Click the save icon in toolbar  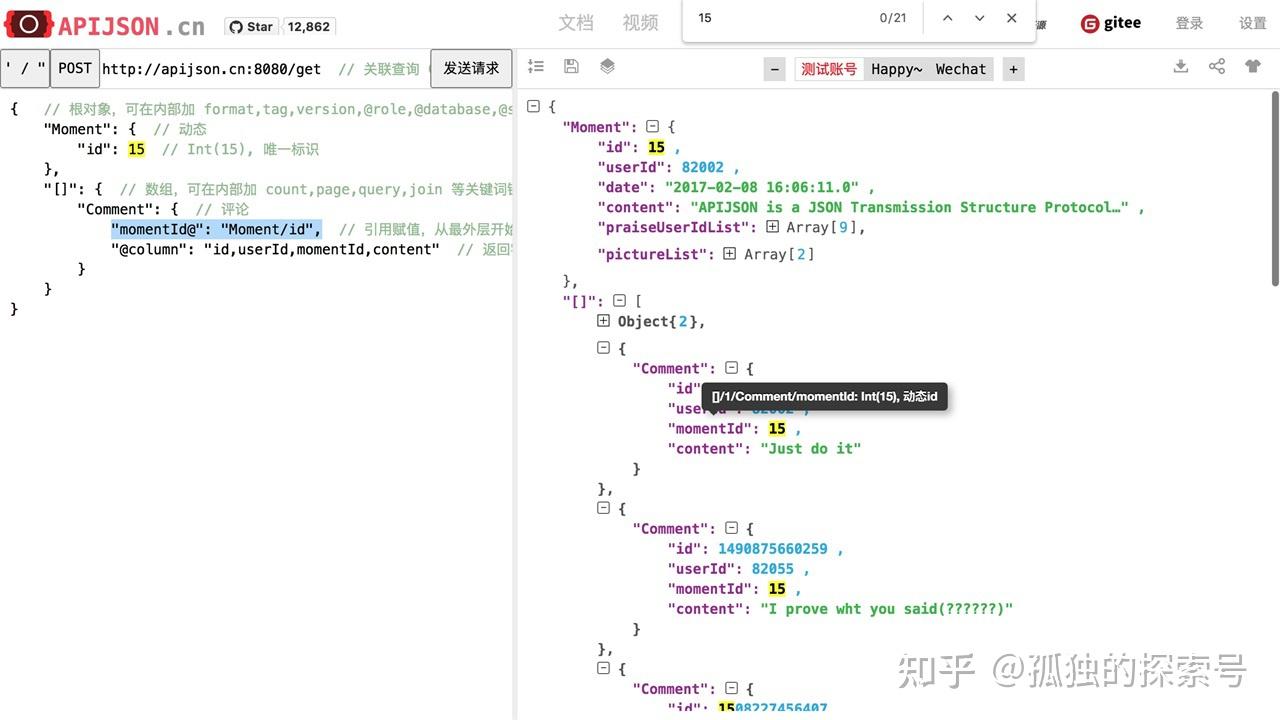pos(571,66)
